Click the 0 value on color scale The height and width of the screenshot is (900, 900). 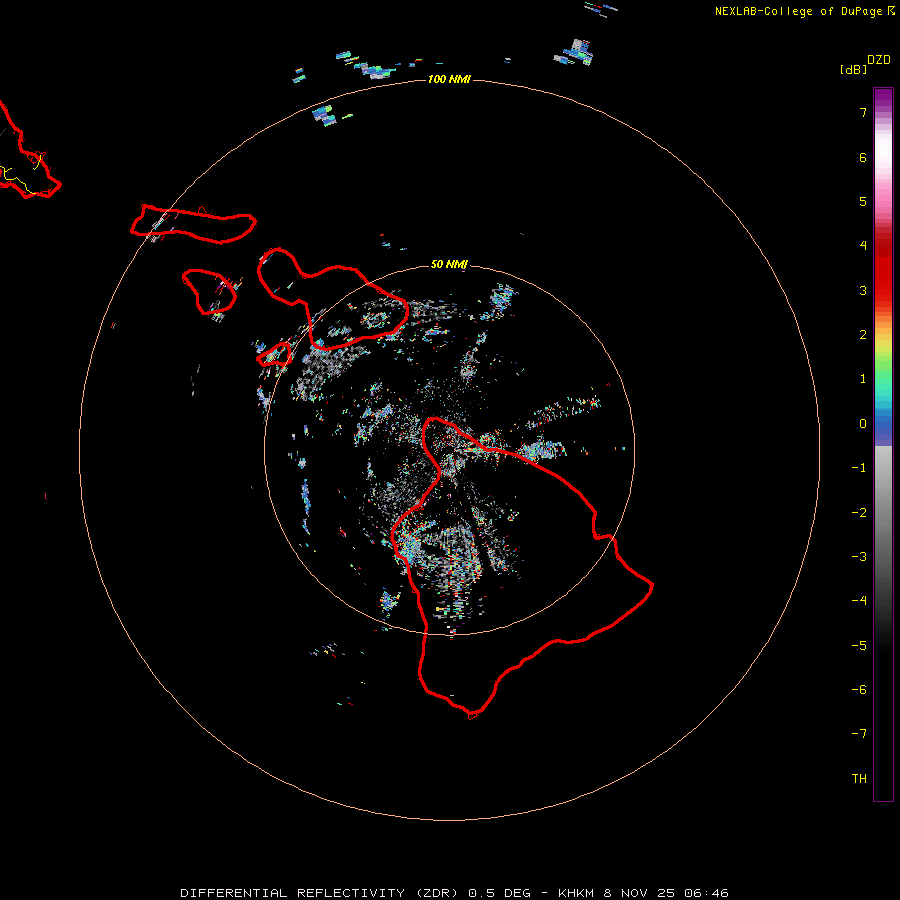863,424
